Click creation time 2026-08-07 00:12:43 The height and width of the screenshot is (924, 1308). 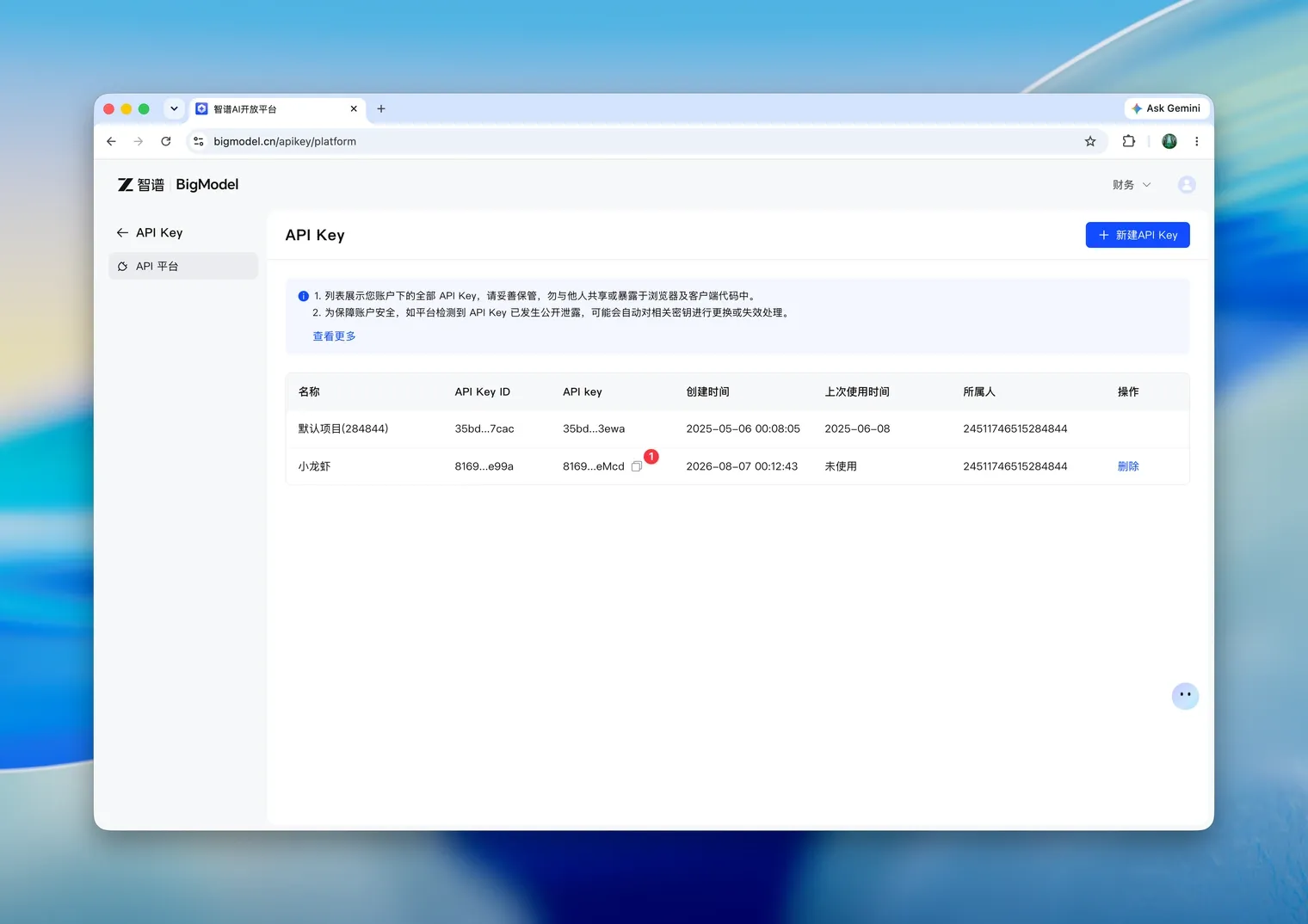coord(742,466)
